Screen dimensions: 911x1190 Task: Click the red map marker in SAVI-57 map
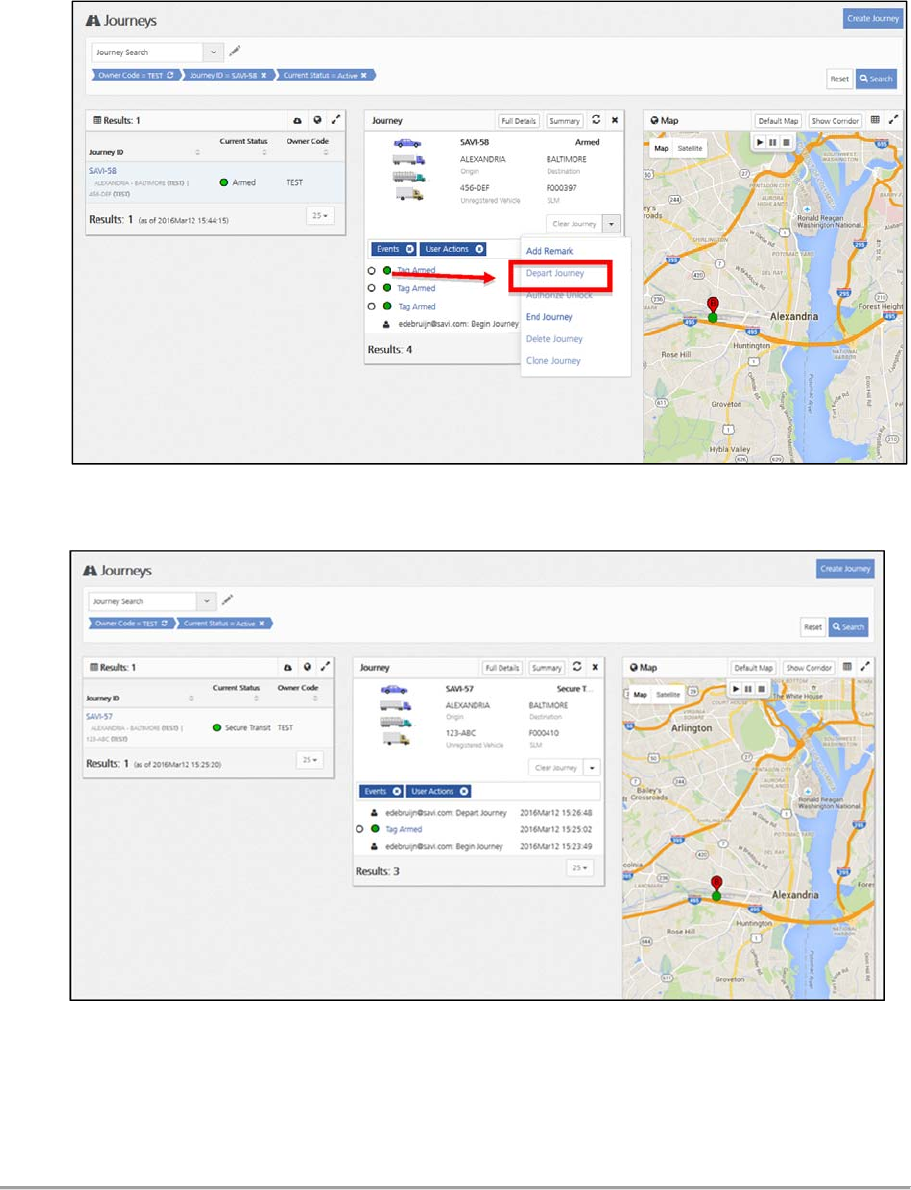click(717, 883)
